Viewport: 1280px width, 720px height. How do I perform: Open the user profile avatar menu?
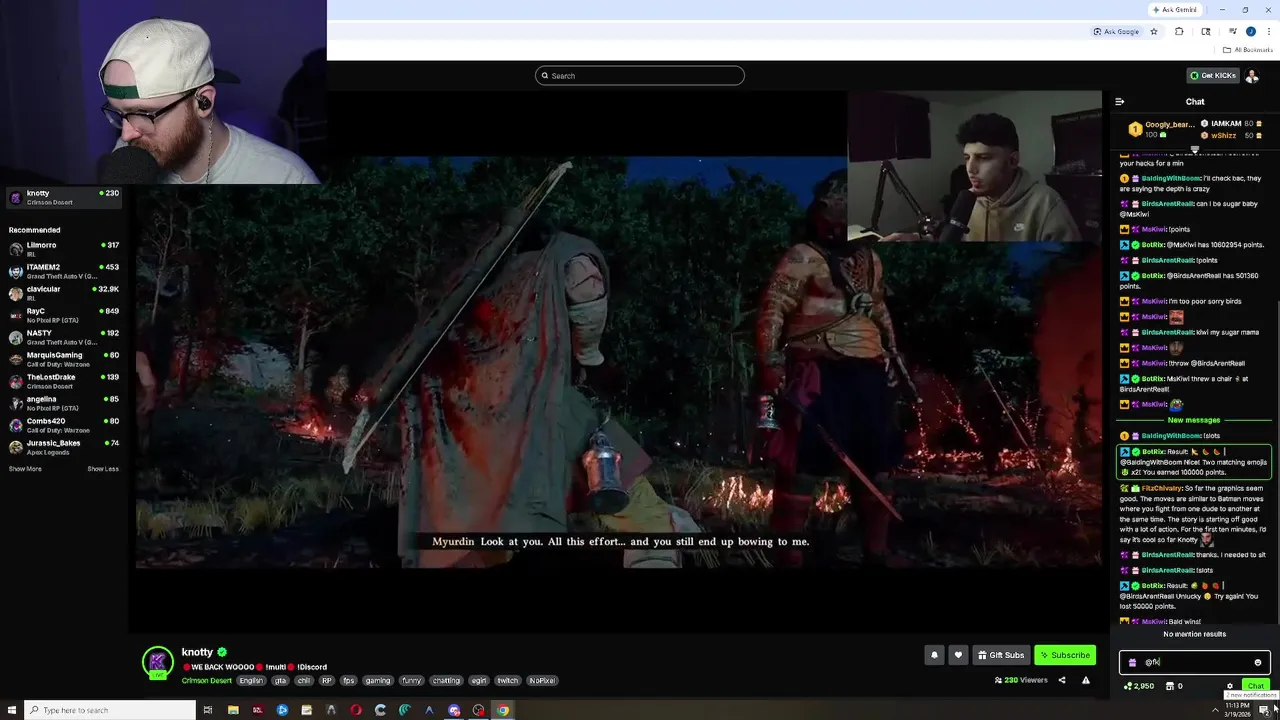(x=1252, y=76)
